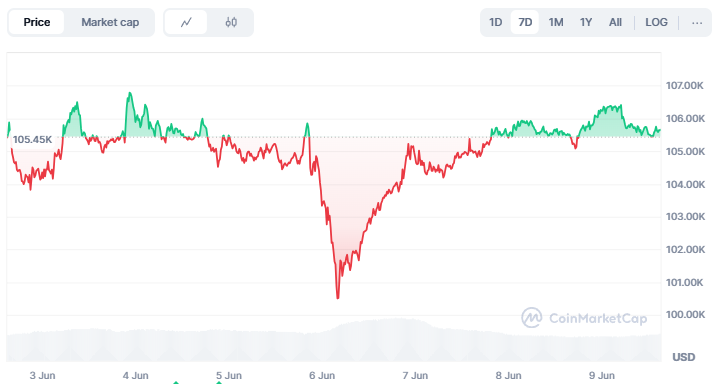Click the USD currency label
This screenshot has width=719, height=384.
684,357
